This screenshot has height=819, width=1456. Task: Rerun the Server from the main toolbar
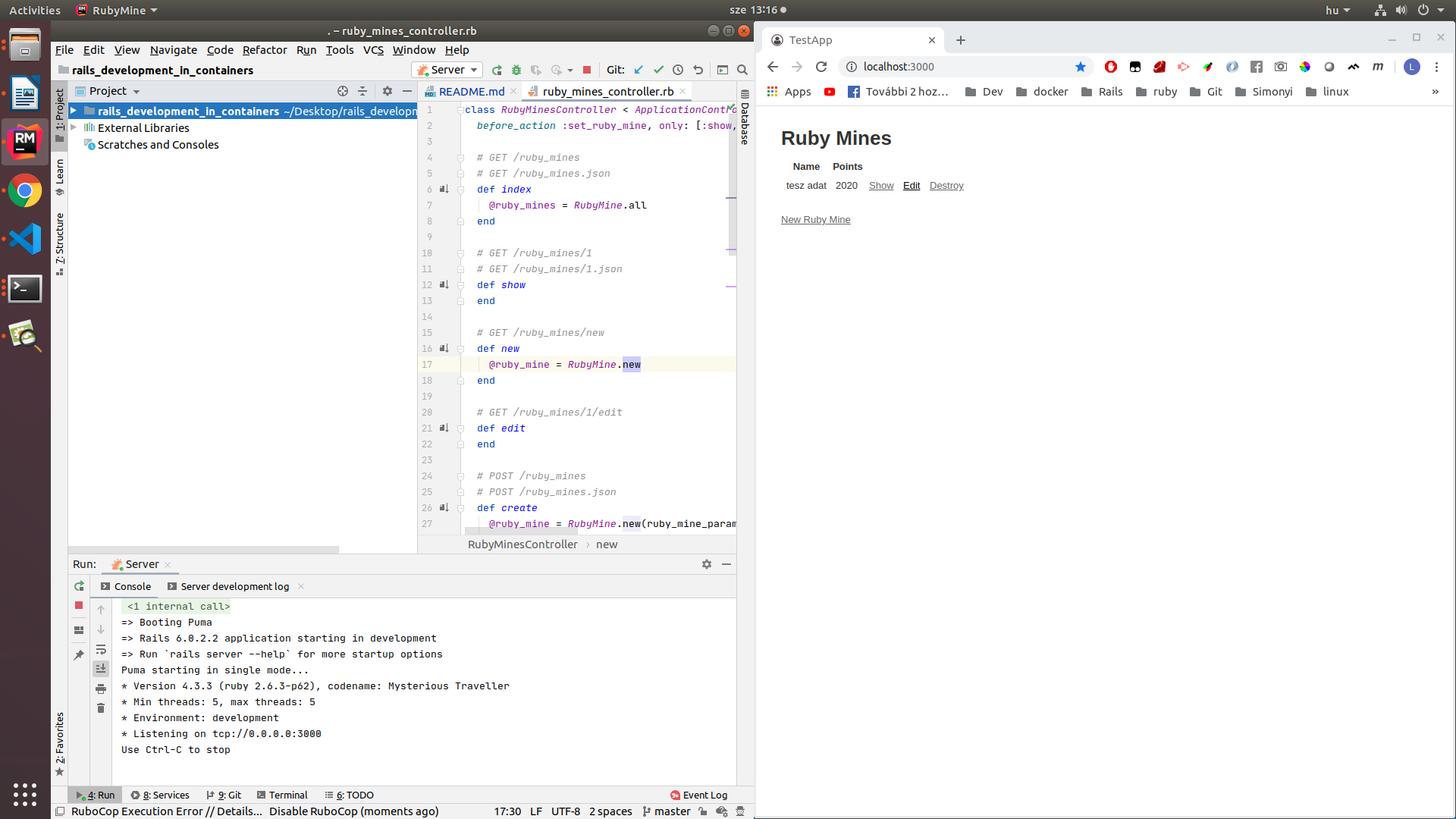(497, 70)
